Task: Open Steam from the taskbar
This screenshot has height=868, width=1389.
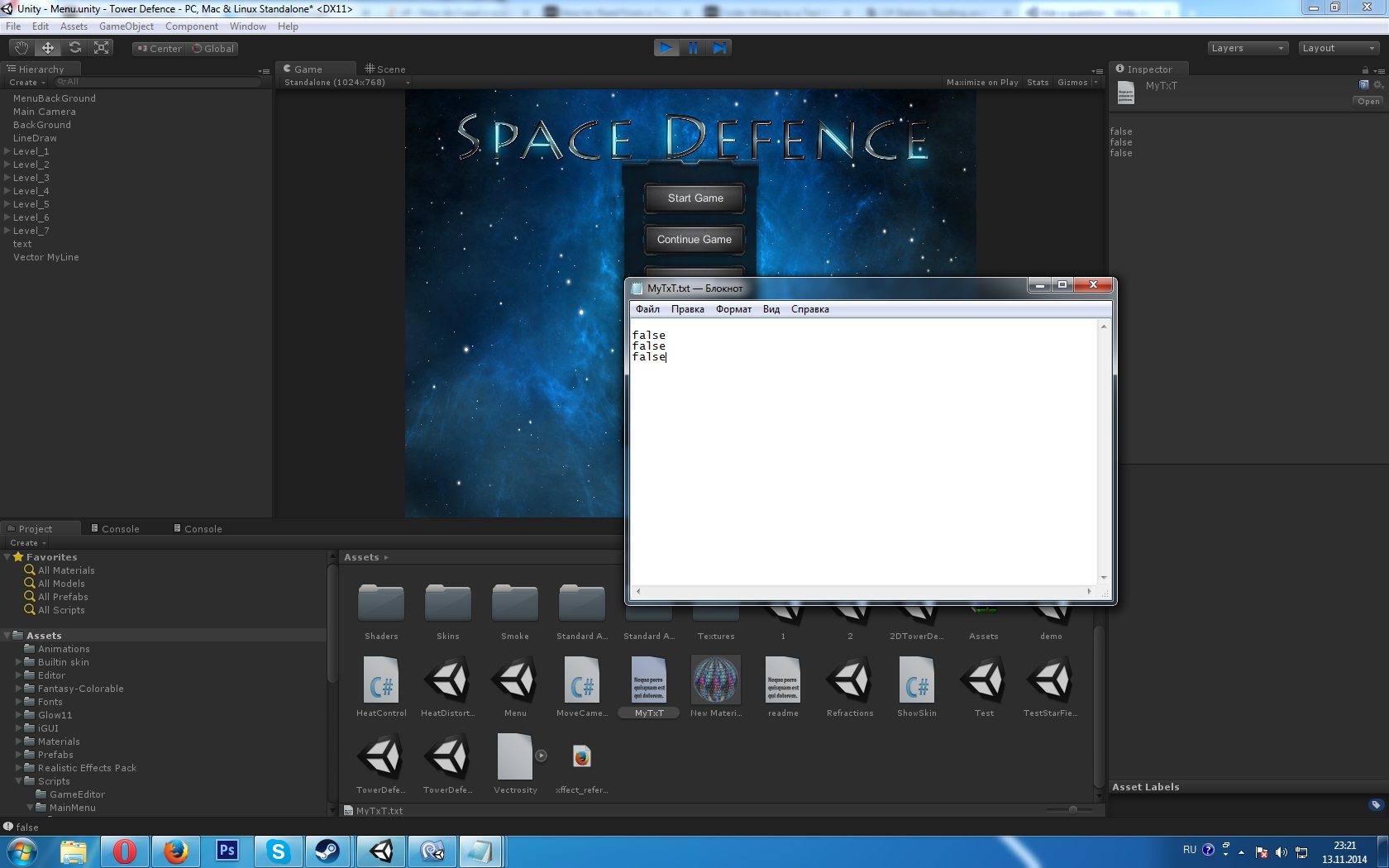Action: (x=328, y=851)
